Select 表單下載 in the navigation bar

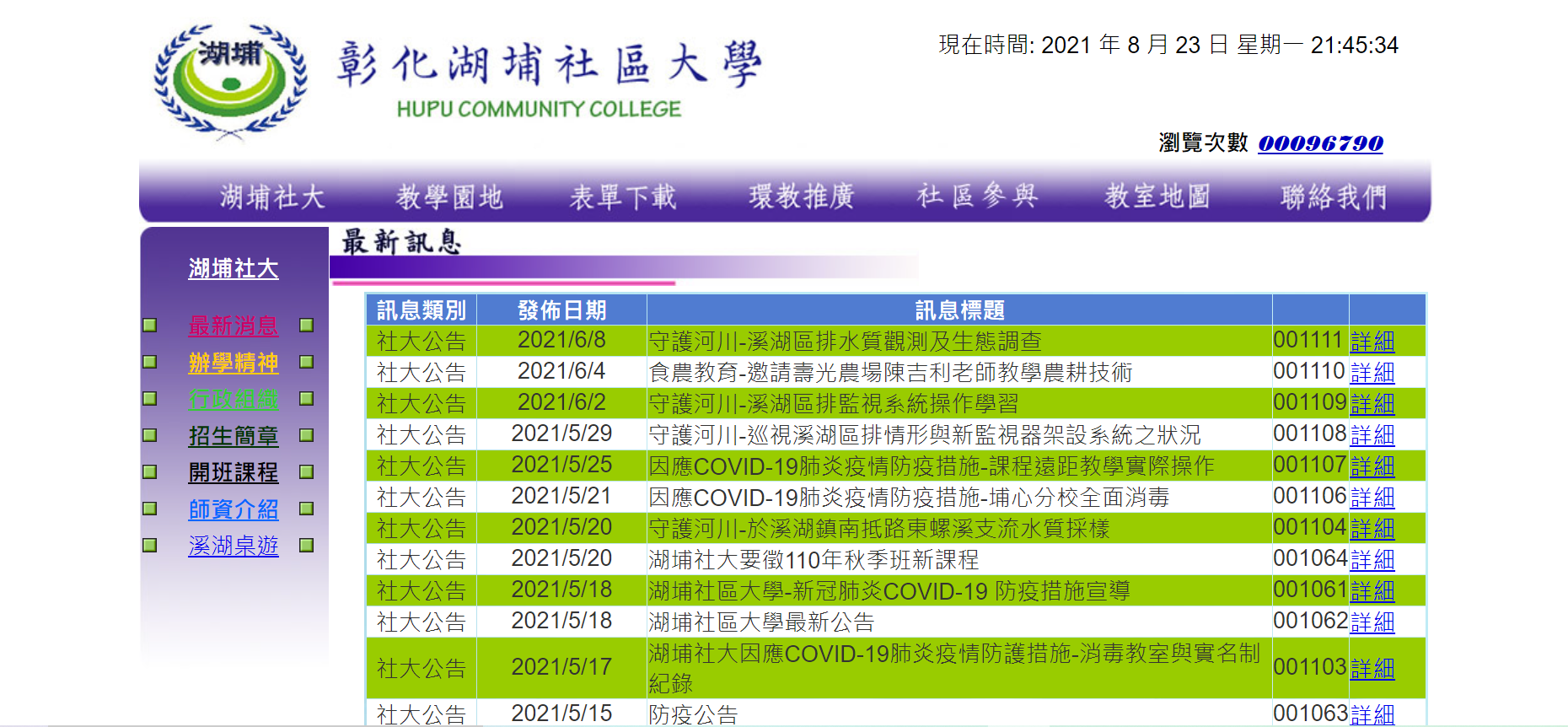point(623,197)
